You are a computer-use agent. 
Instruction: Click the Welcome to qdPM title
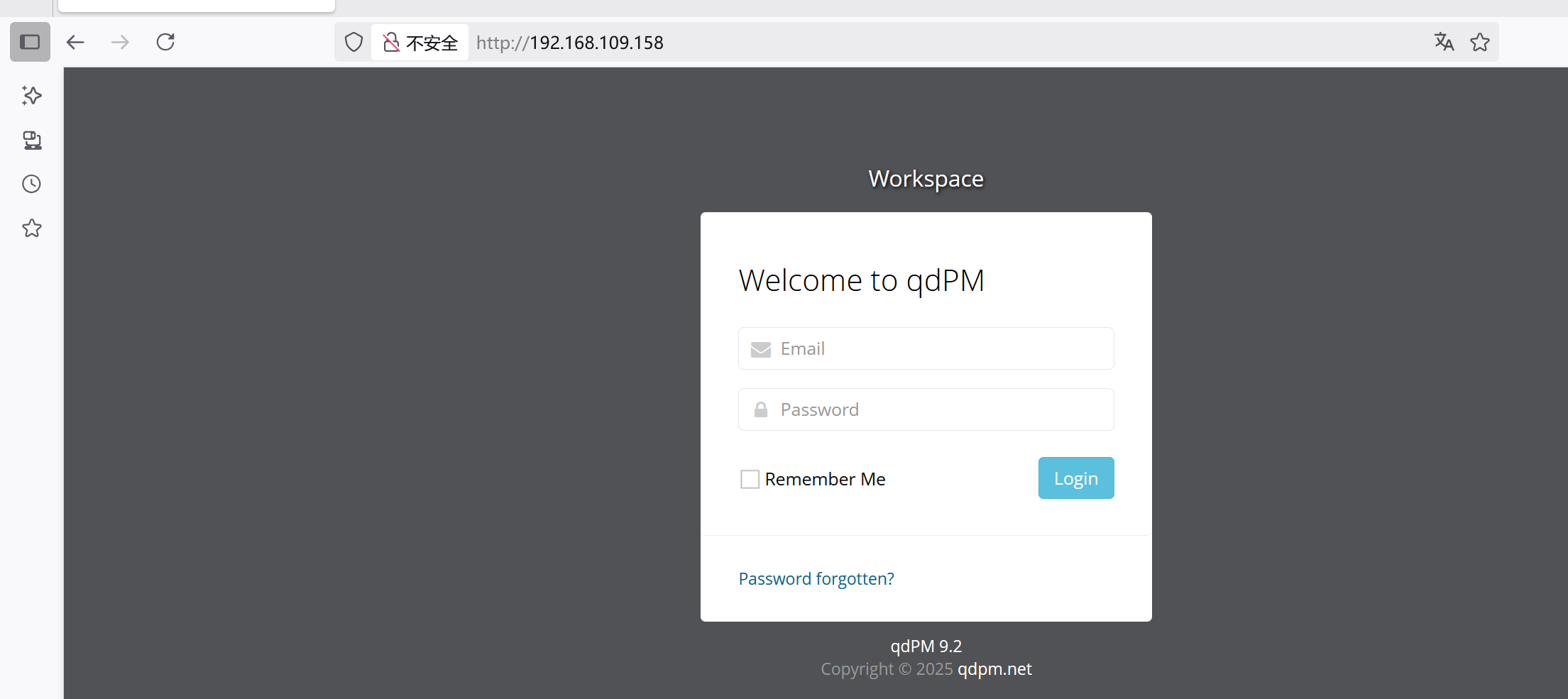(862, 281)
